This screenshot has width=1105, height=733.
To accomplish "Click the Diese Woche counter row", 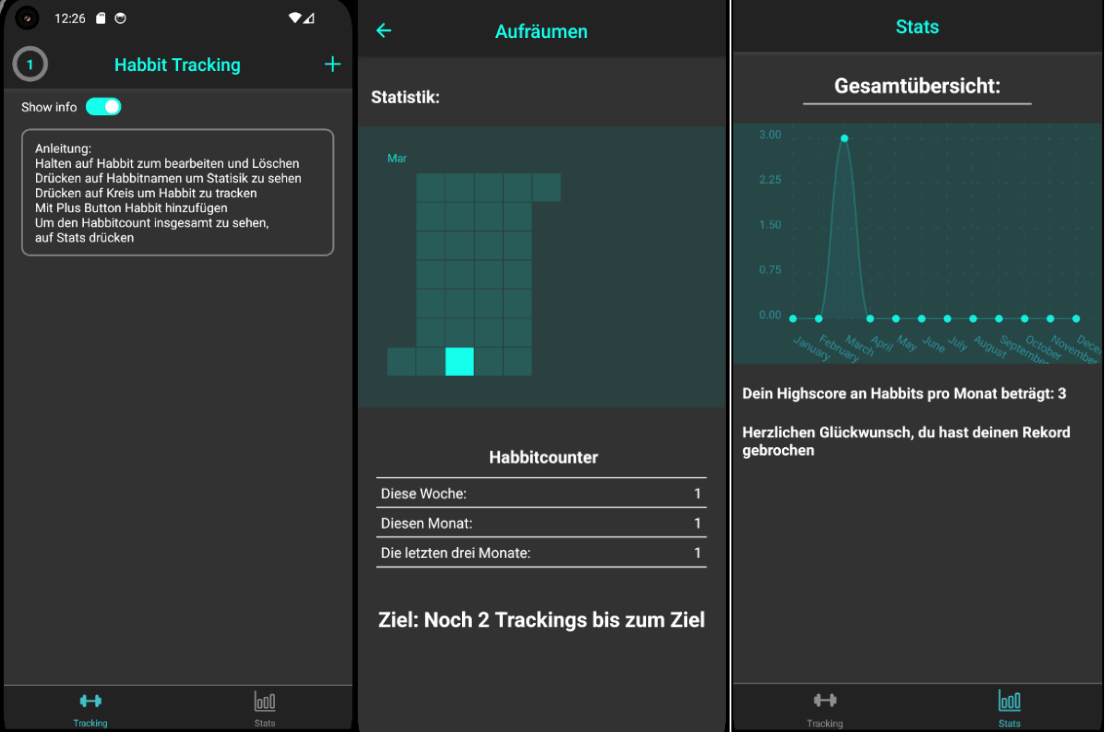I will tap(541, 493).
